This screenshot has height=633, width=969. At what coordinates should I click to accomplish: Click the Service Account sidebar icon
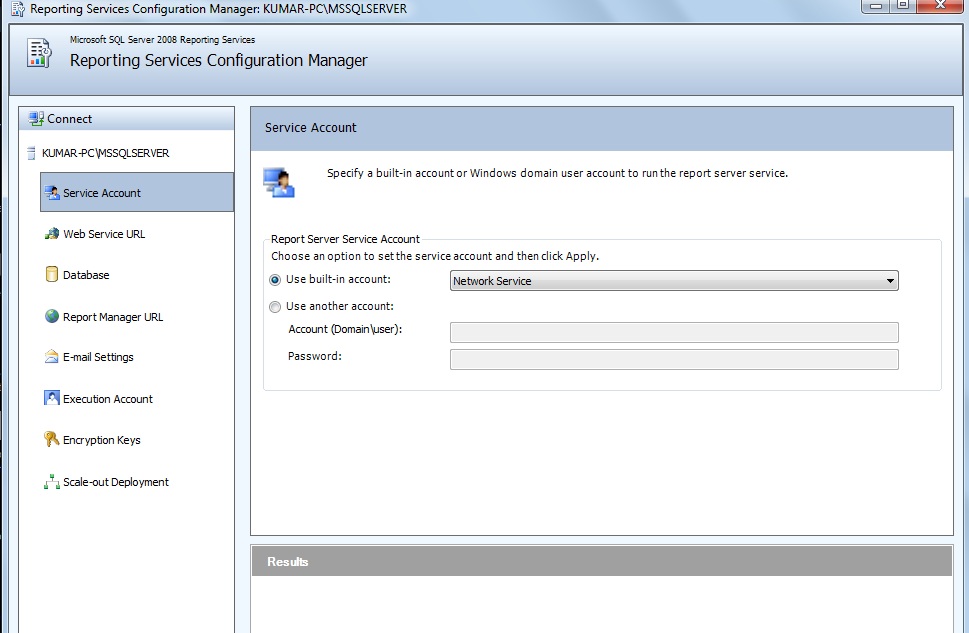tap(52, 193)
